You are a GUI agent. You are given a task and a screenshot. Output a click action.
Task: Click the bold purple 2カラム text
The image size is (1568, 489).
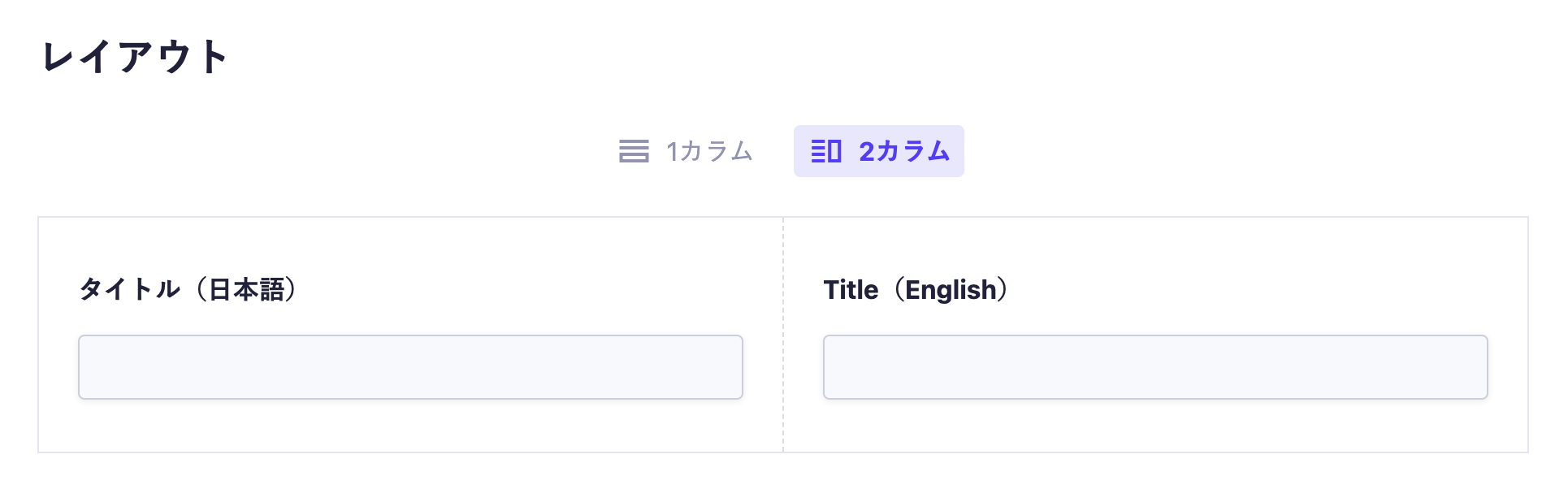click(x=904, y=151)
